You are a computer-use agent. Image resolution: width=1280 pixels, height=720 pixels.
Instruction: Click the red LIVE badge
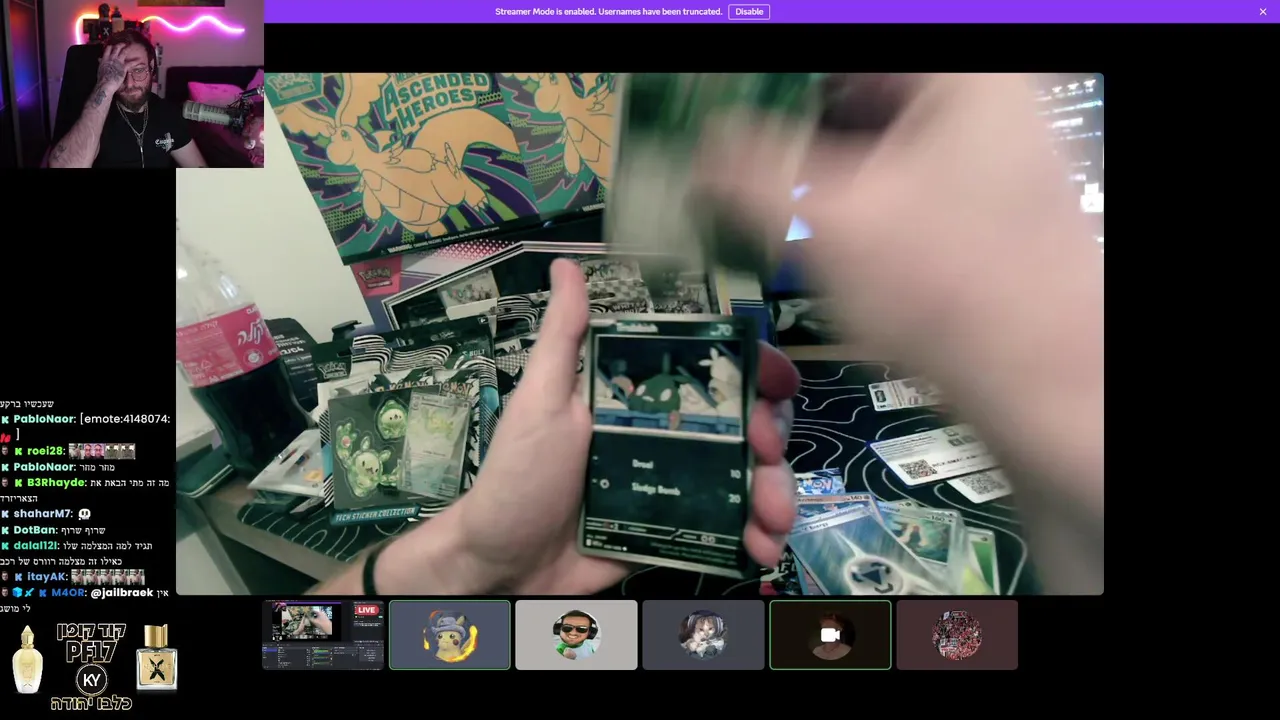pyautogui.click(x=366, y=610)
